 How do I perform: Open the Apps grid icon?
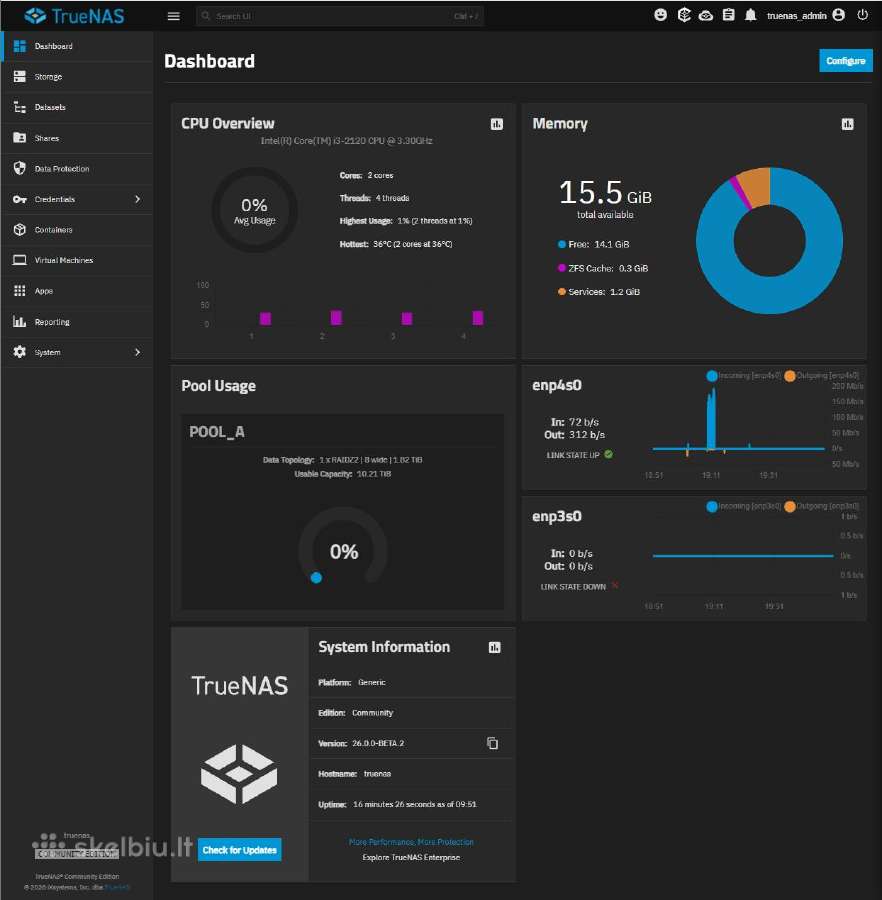[20, 291]
